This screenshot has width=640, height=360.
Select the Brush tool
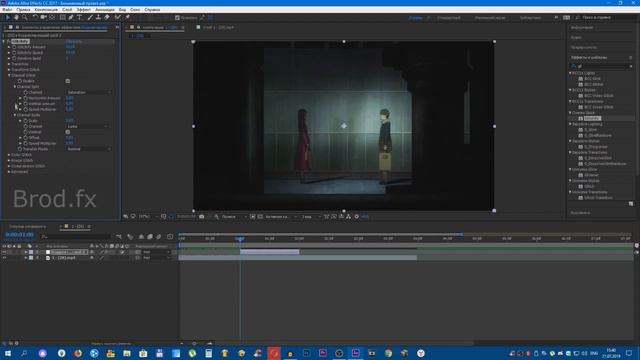(90, 18)
